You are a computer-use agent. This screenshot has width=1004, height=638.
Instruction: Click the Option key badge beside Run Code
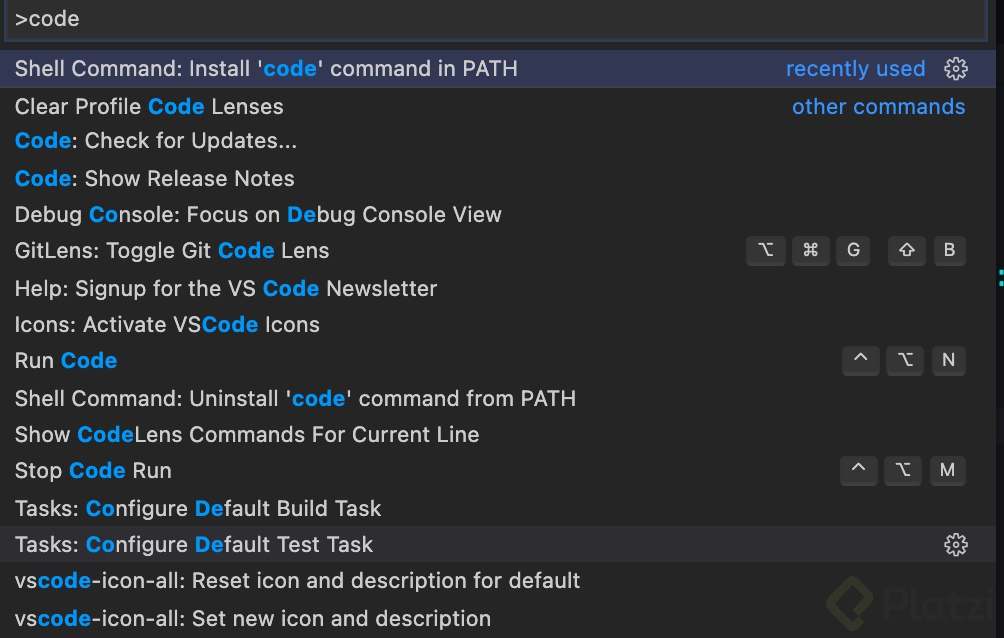905,361
